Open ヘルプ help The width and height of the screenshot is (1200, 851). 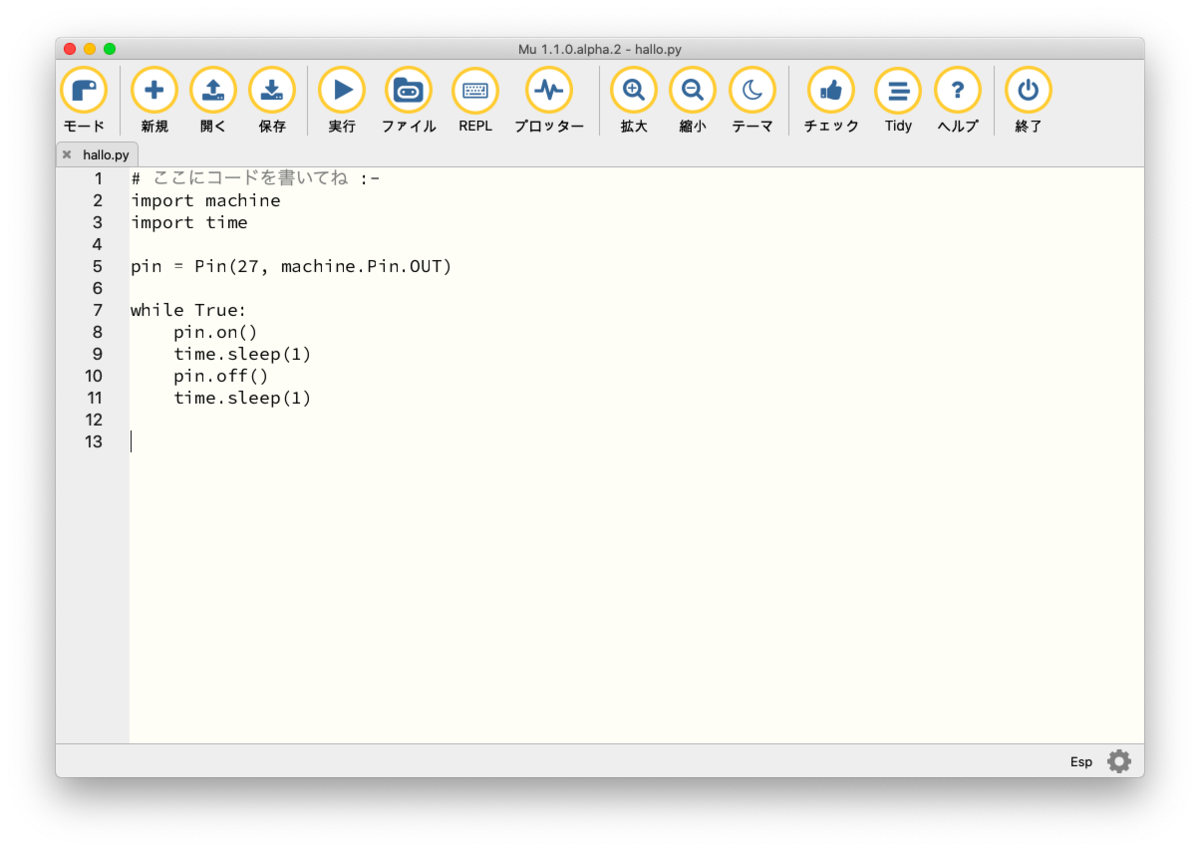click(x=958, y=101)
